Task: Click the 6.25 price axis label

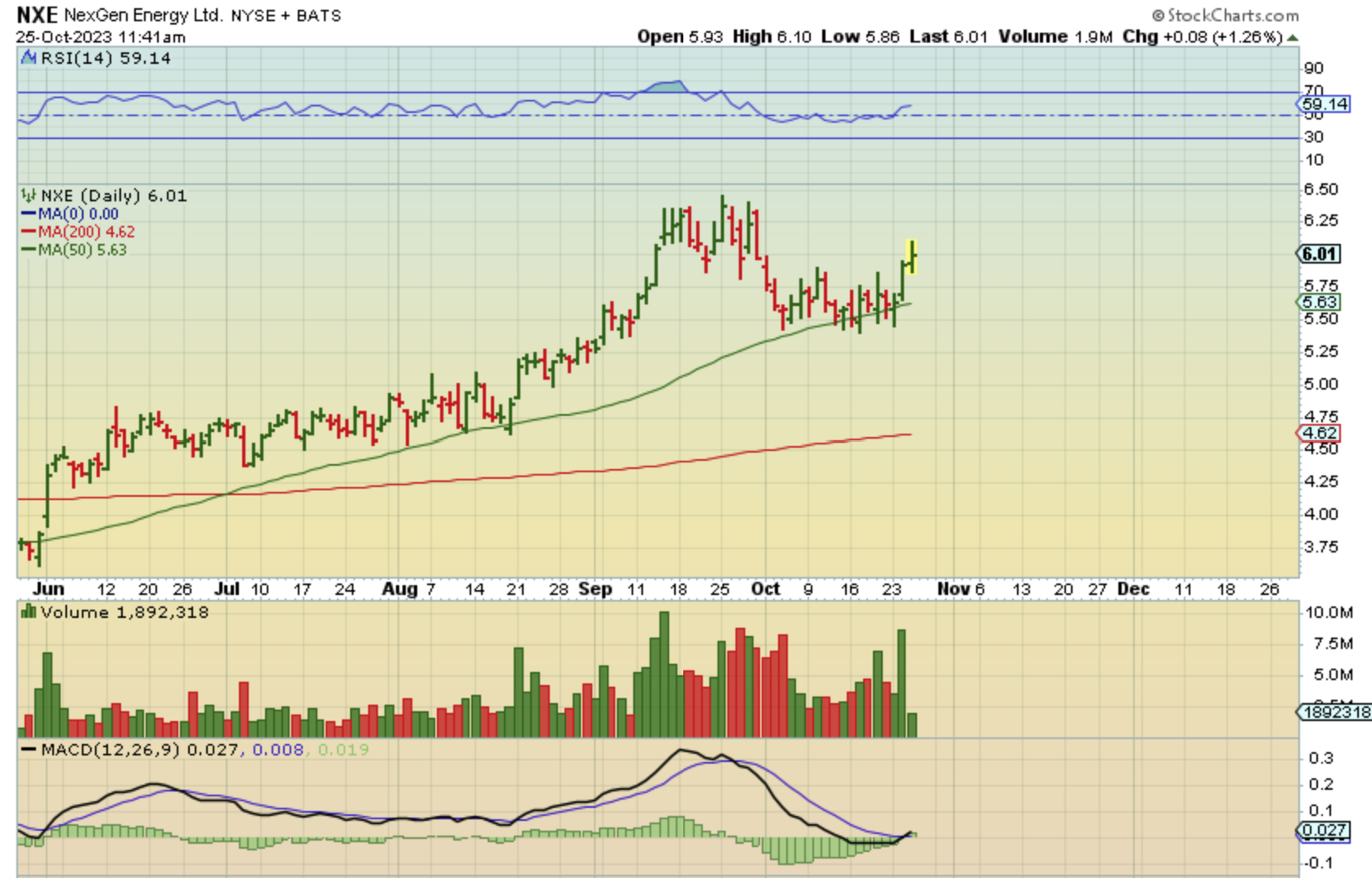Action: click(1321, 220)
